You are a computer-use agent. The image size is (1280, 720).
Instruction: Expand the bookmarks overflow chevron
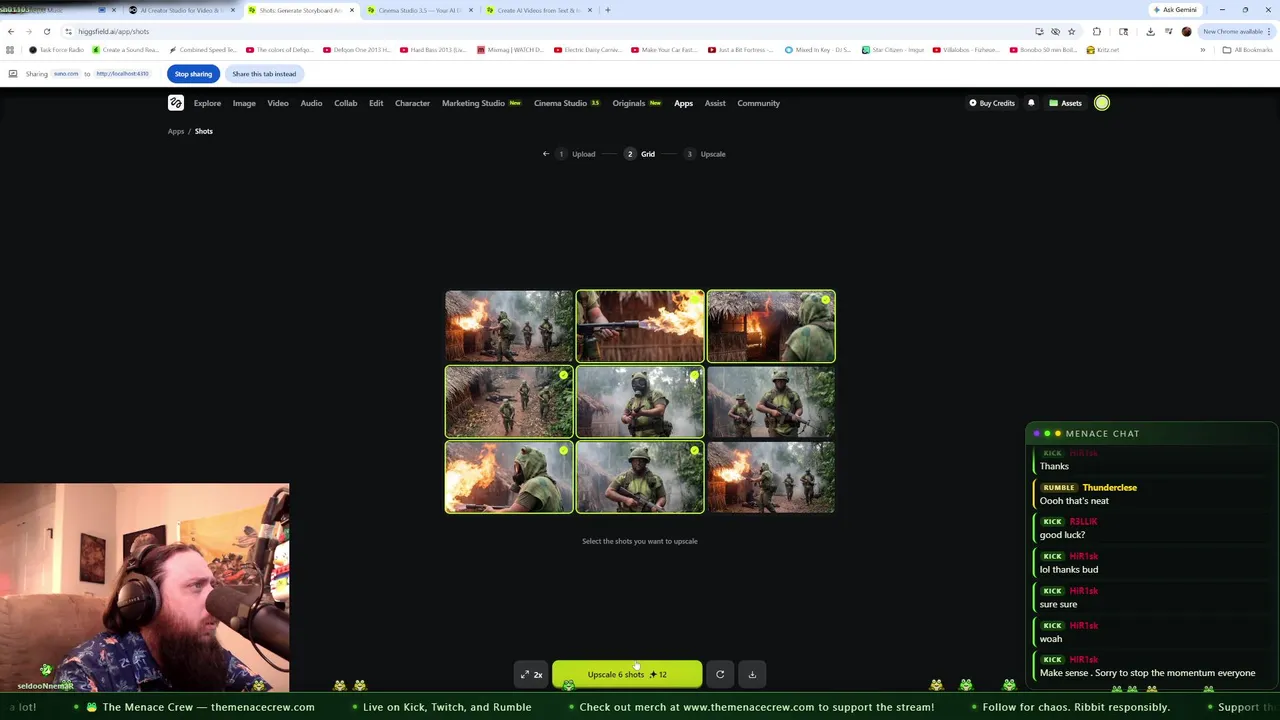pos(1203,50)
